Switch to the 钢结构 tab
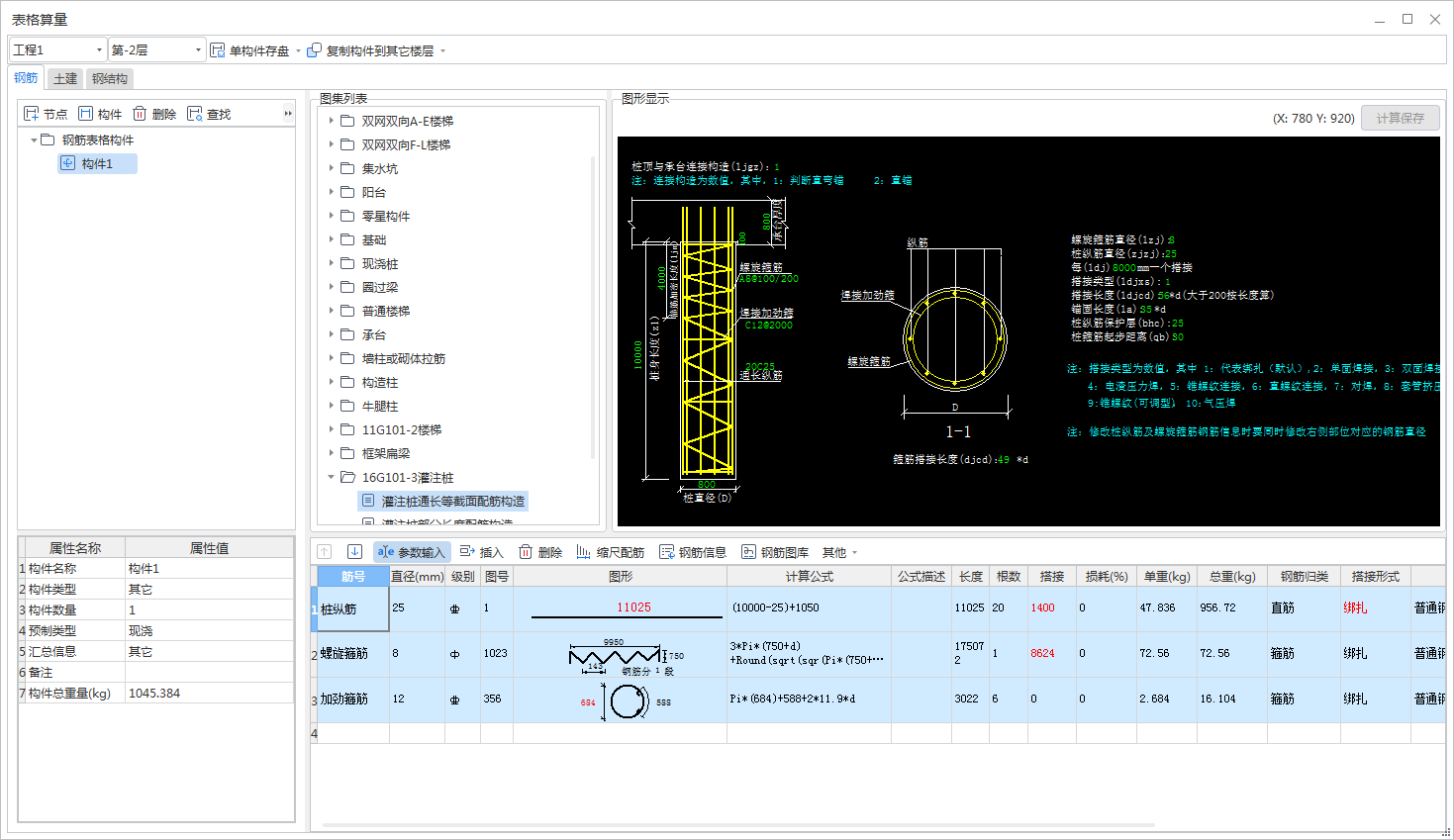The width and height of the screenshot is (1454, 840). tap(109, 78)
